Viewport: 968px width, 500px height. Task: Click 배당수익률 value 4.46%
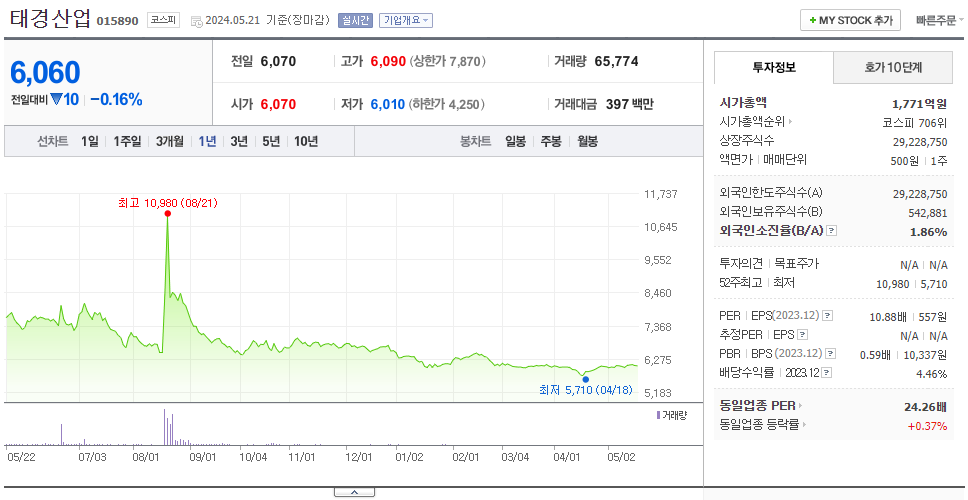click(932, 374)
